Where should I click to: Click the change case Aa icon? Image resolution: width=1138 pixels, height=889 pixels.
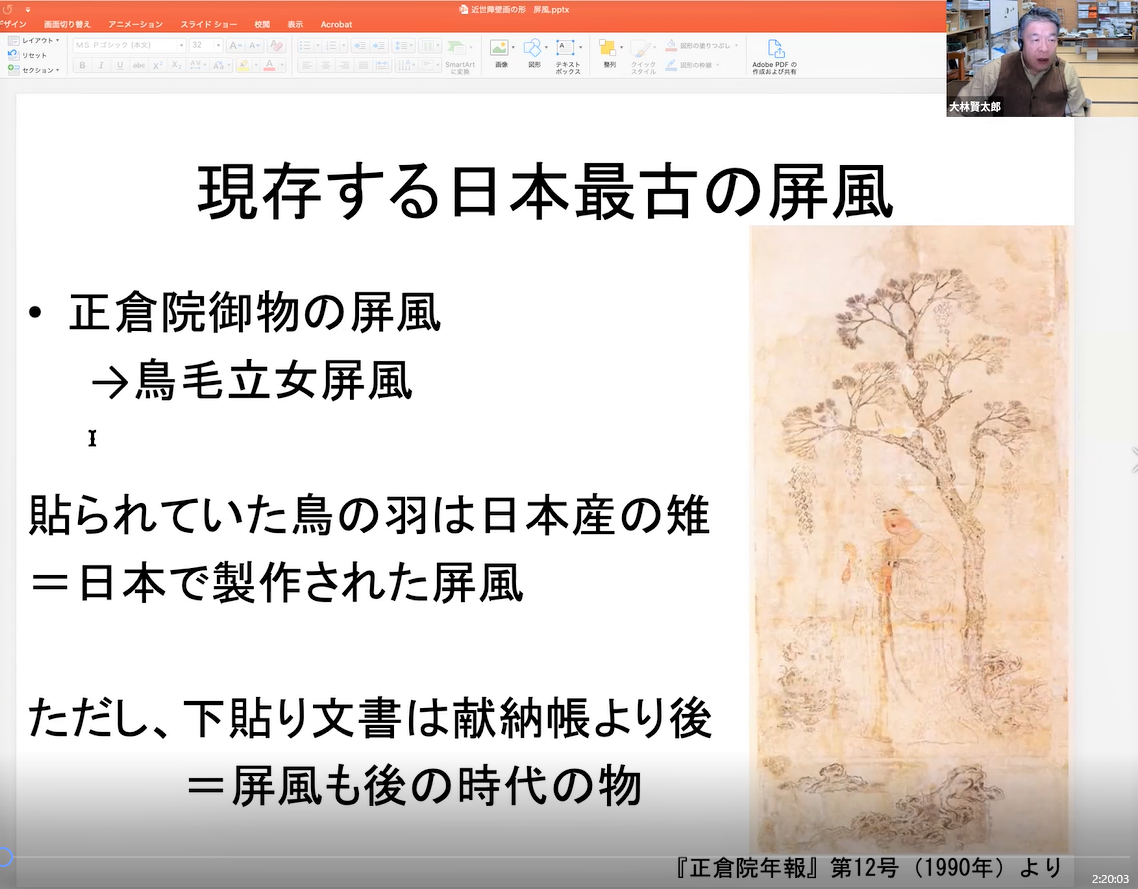221,65
